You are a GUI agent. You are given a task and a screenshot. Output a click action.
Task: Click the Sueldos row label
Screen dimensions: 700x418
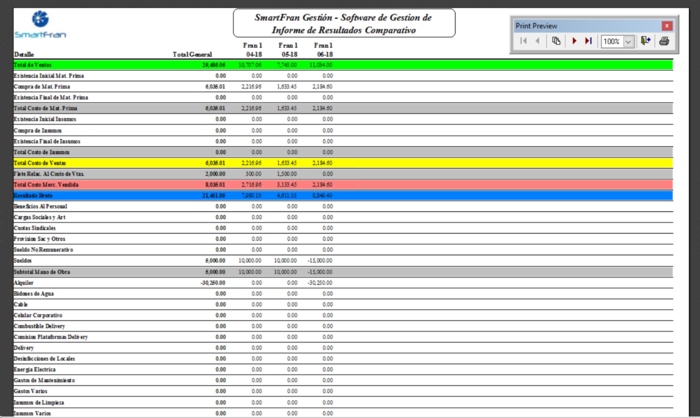tap(23, 260)
